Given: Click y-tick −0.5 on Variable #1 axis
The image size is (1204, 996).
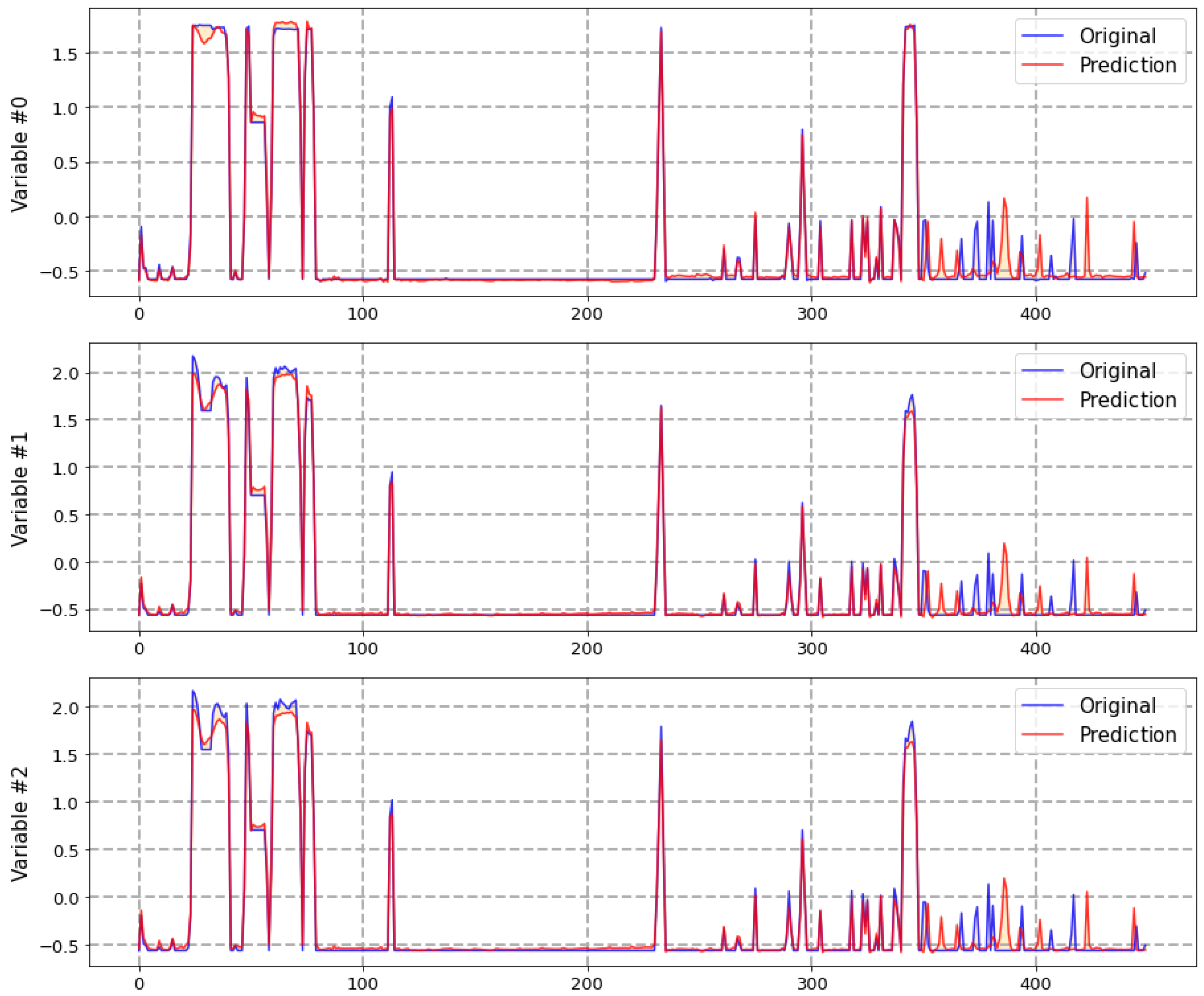Looking at the screenshot, I should coord(58,611).
